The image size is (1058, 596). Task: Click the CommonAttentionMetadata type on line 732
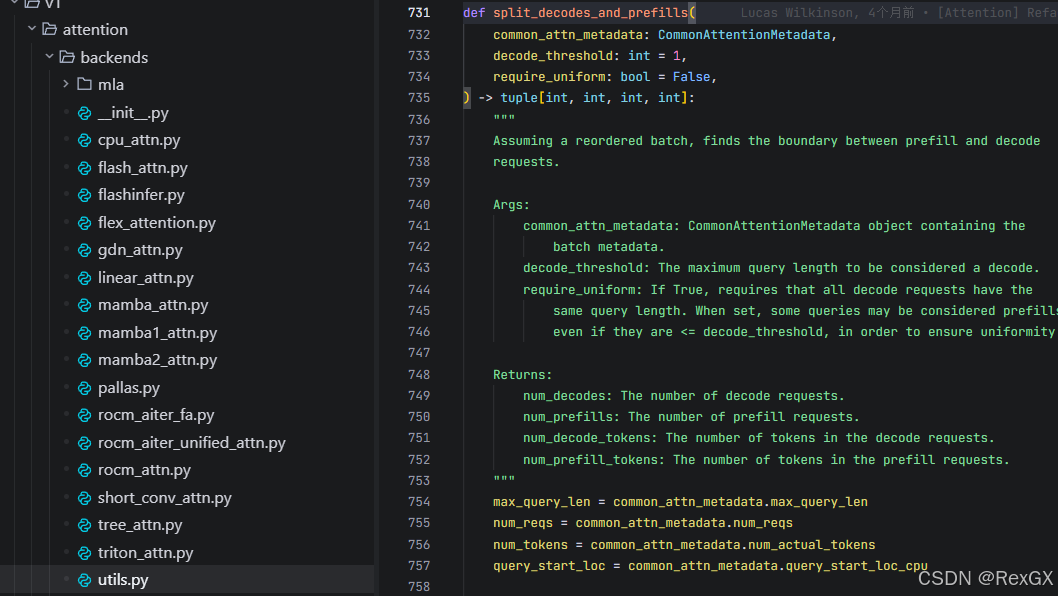[x=744, y=34]
